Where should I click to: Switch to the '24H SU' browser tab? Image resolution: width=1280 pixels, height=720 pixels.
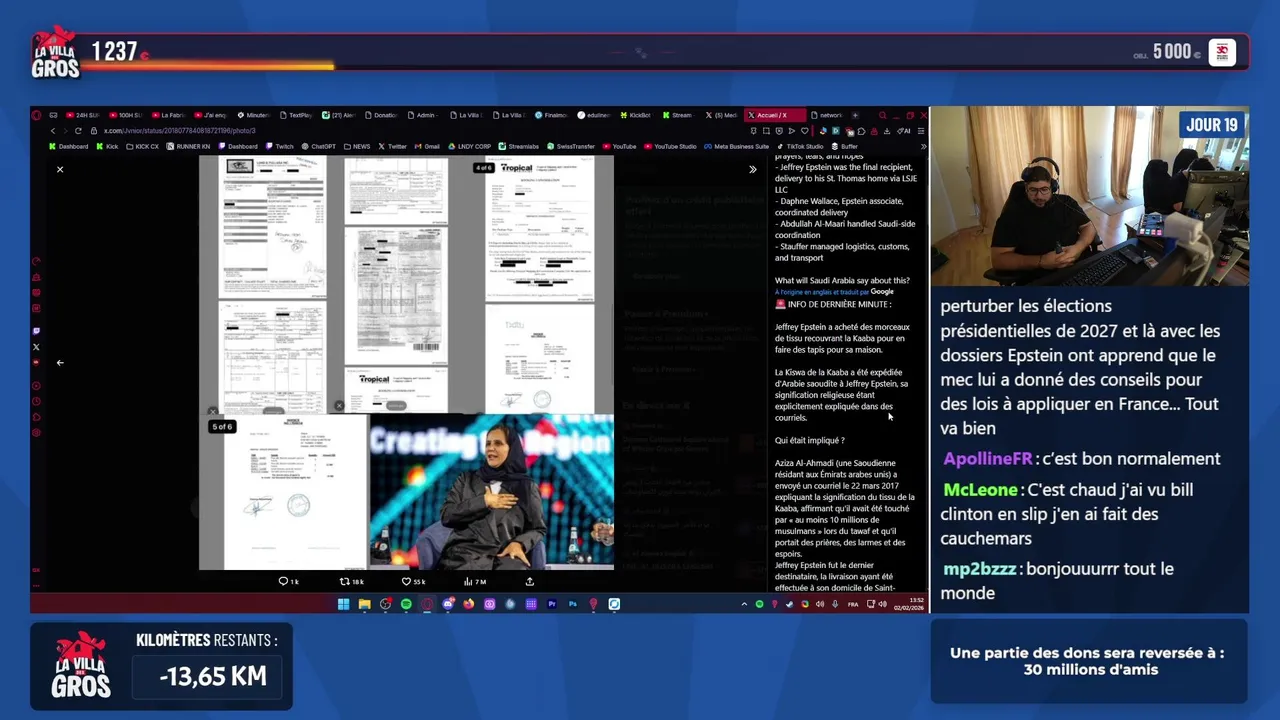[x=82, y=115]
